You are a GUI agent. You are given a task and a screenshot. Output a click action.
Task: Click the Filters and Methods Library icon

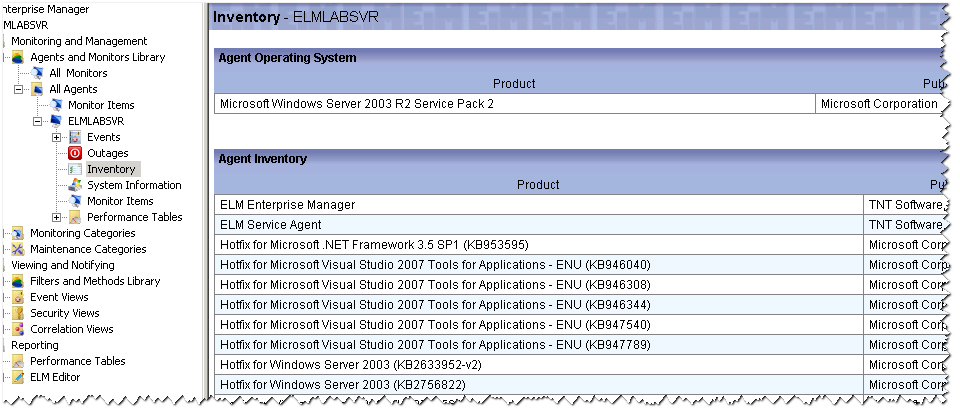(18, 281)
